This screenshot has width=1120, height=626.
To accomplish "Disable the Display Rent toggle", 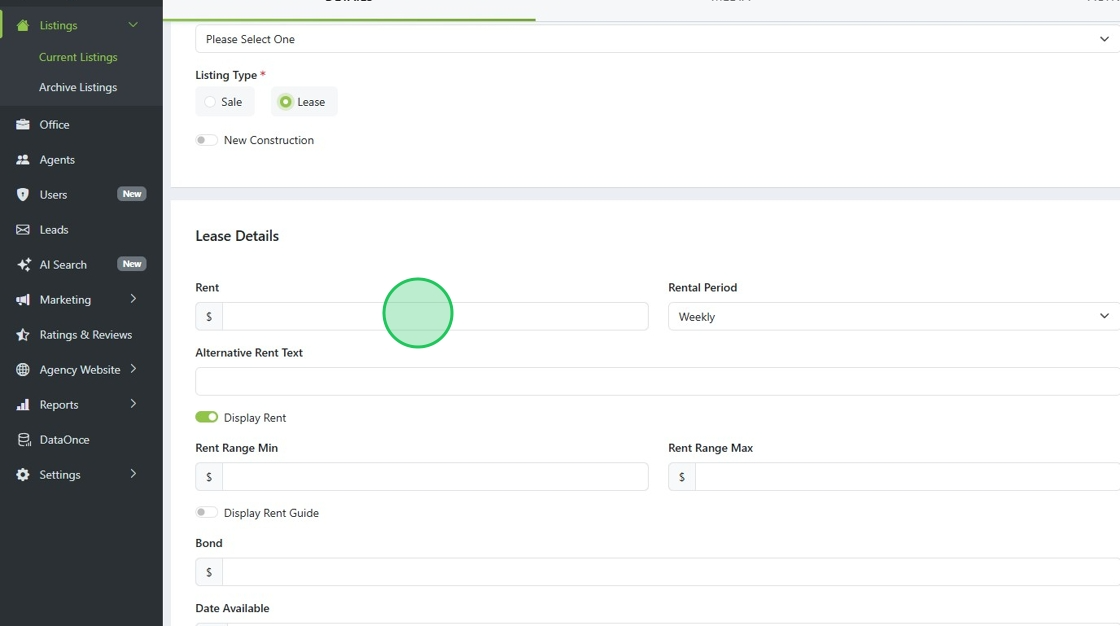I will point(207,417).
